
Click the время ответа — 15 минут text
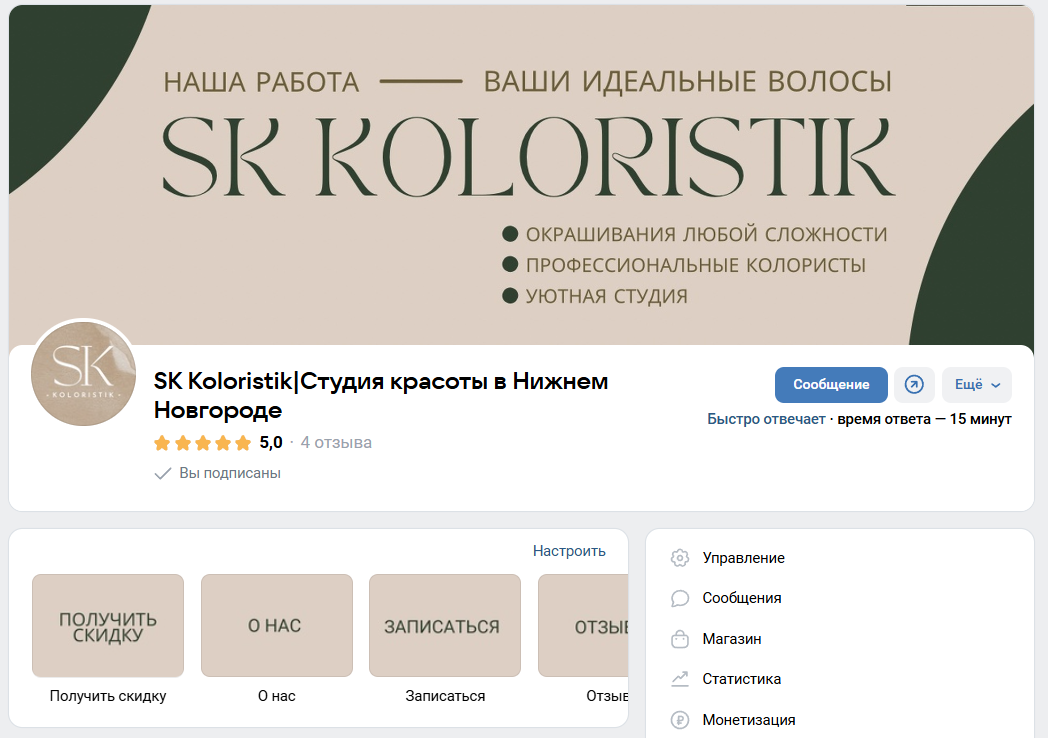(924, 419)
